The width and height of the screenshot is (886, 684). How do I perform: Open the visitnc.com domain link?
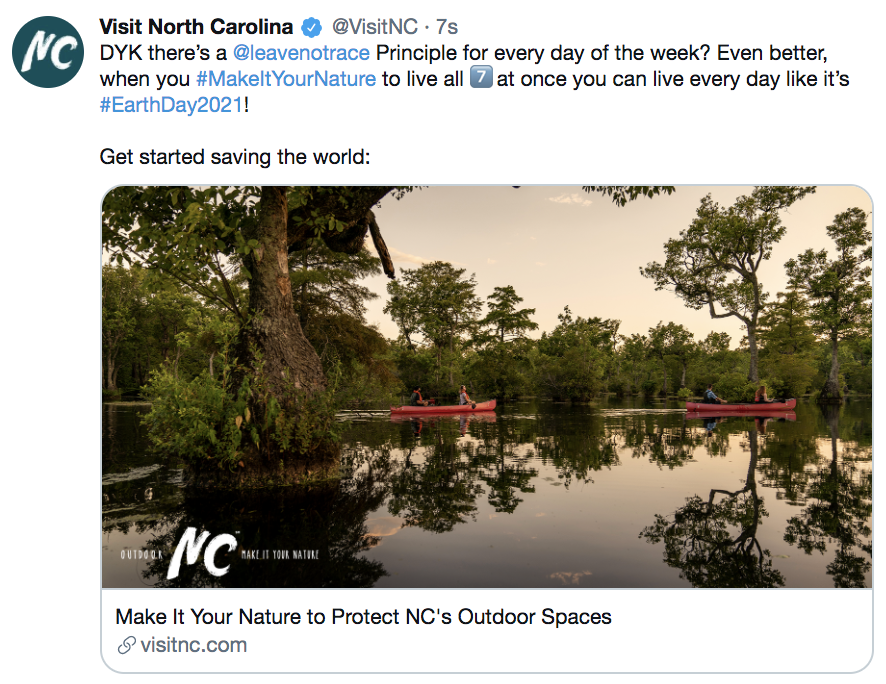[194, 645]
